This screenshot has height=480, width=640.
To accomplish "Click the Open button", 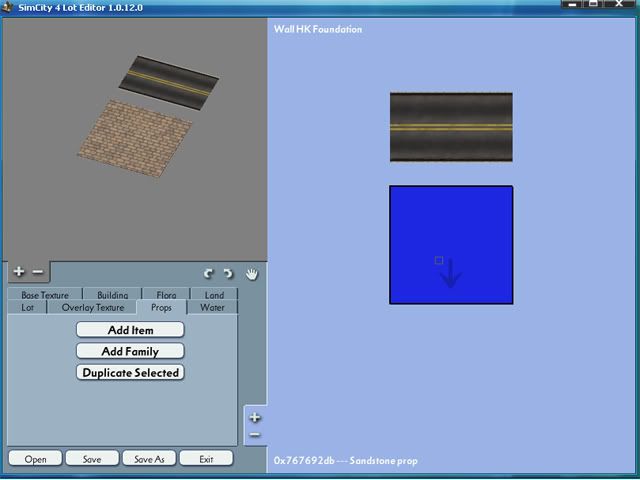I will [35, 459].
